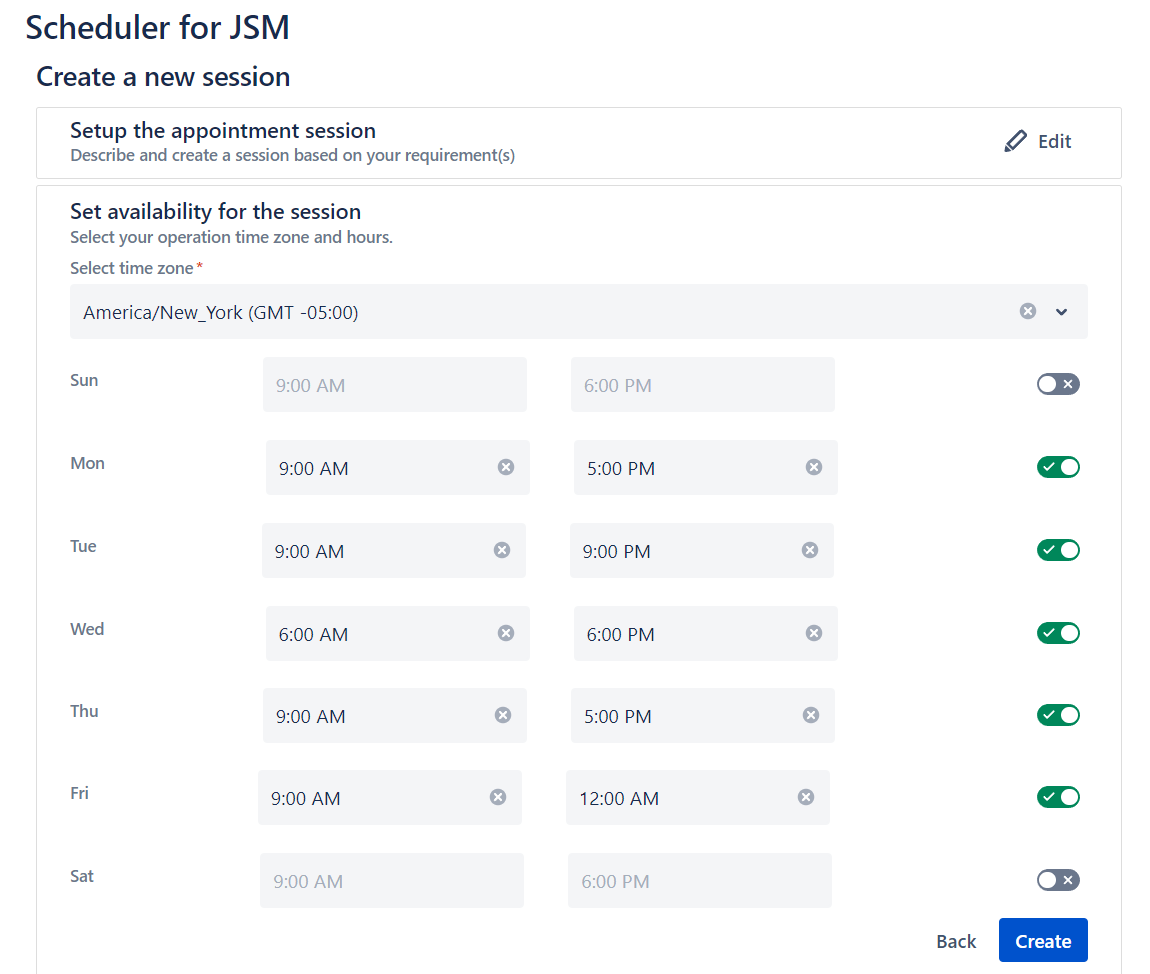1150x974 pixels.
Task: Click the 'Mon' day label
Action: click(x=87, y=463)
